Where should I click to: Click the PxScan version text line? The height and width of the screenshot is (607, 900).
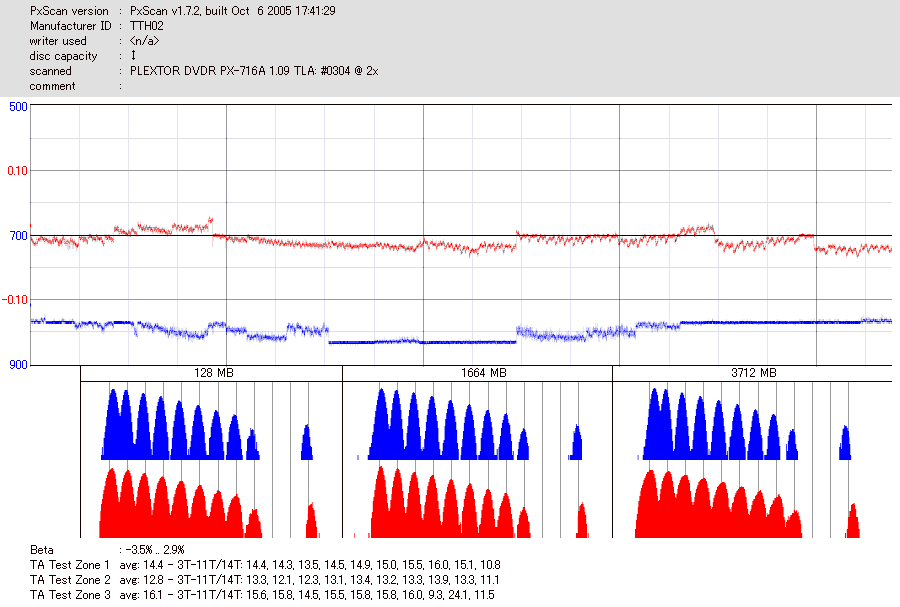tap(183, 11)
